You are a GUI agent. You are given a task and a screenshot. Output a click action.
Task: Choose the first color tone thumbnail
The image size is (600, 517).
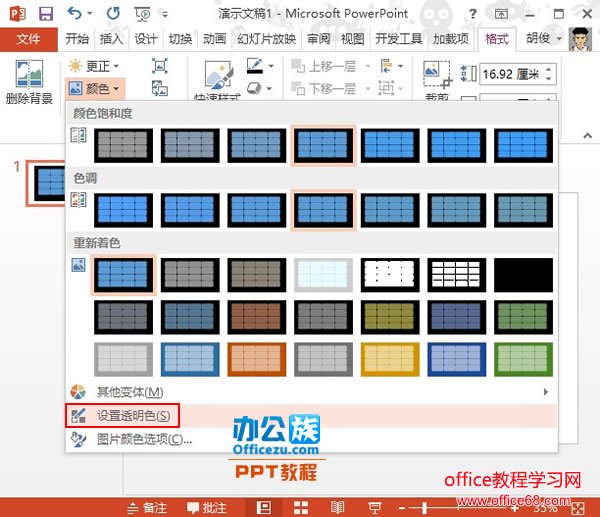pos(123,210)
